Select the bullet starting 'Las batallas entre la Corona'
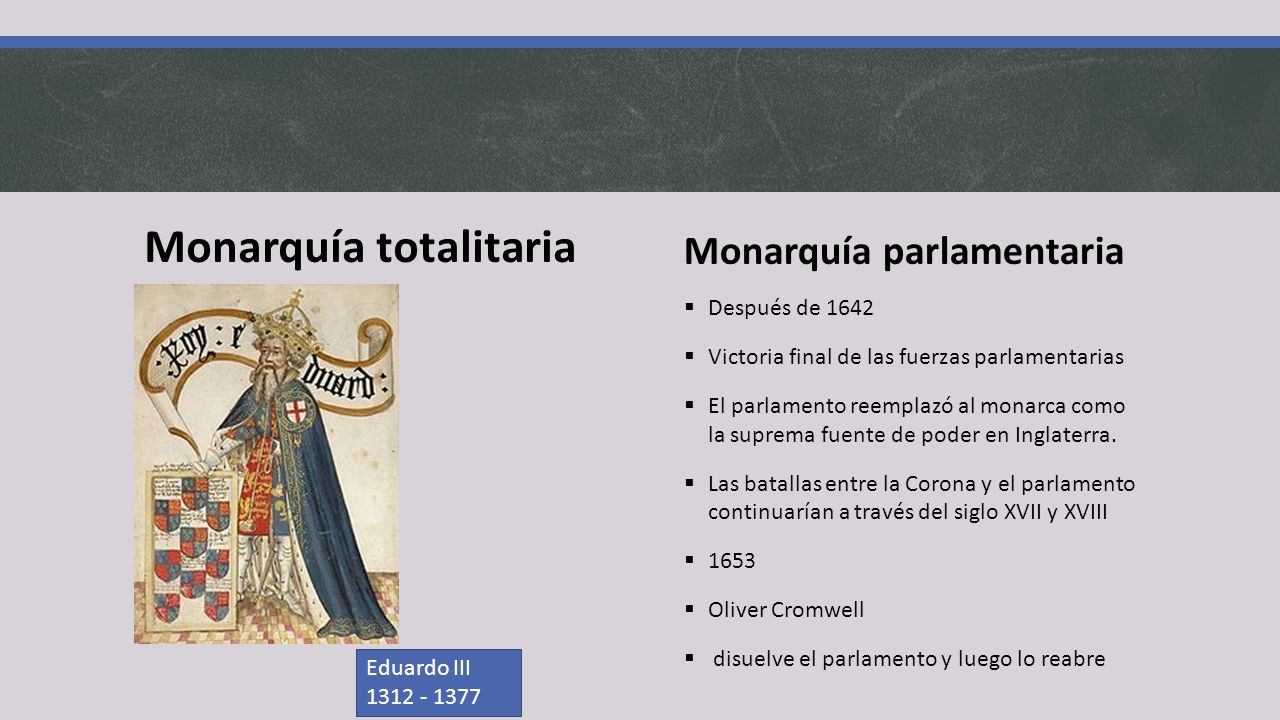Image resolution: width=1280 pixels, height=720 pixels. click(921, 498)
